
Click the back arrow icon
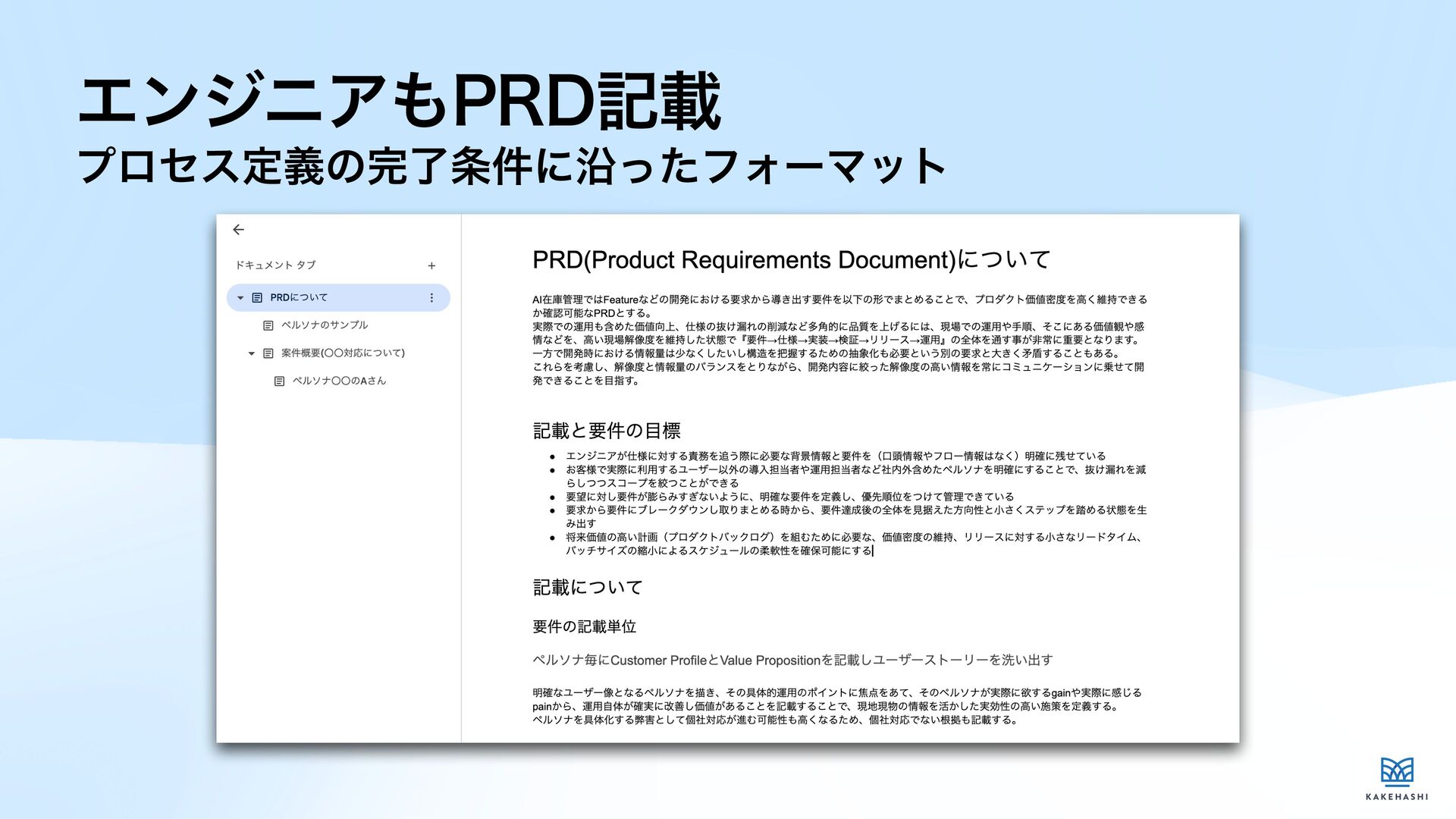238,229
